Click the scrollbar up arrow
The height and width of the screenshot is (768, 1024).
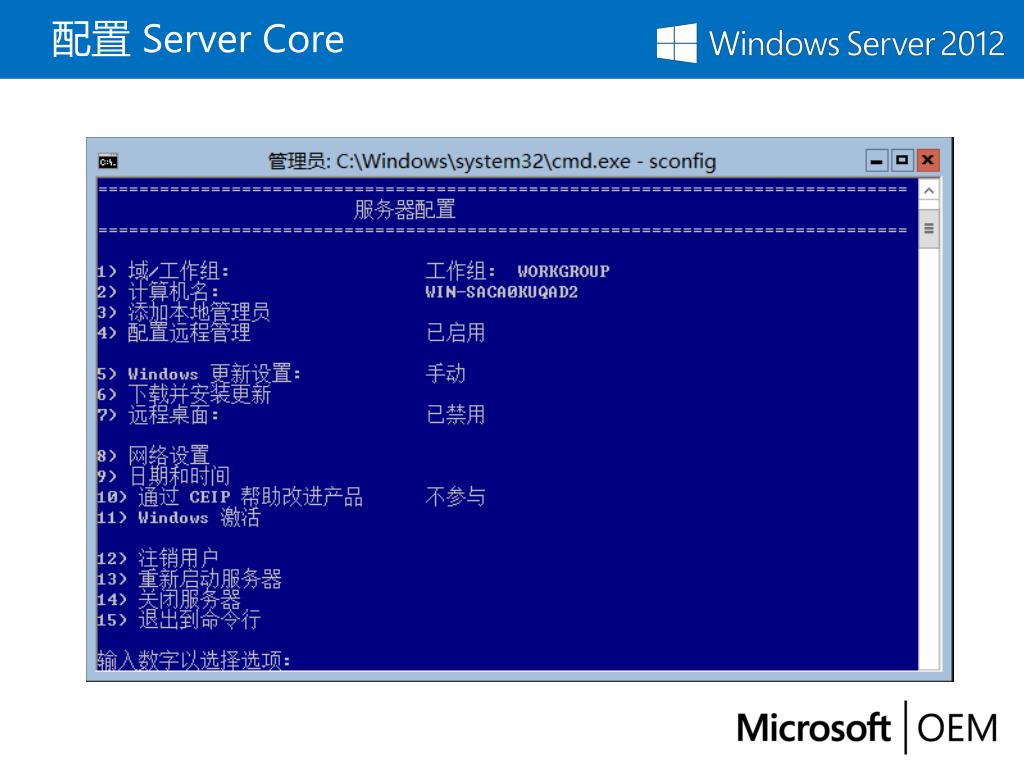929,191
